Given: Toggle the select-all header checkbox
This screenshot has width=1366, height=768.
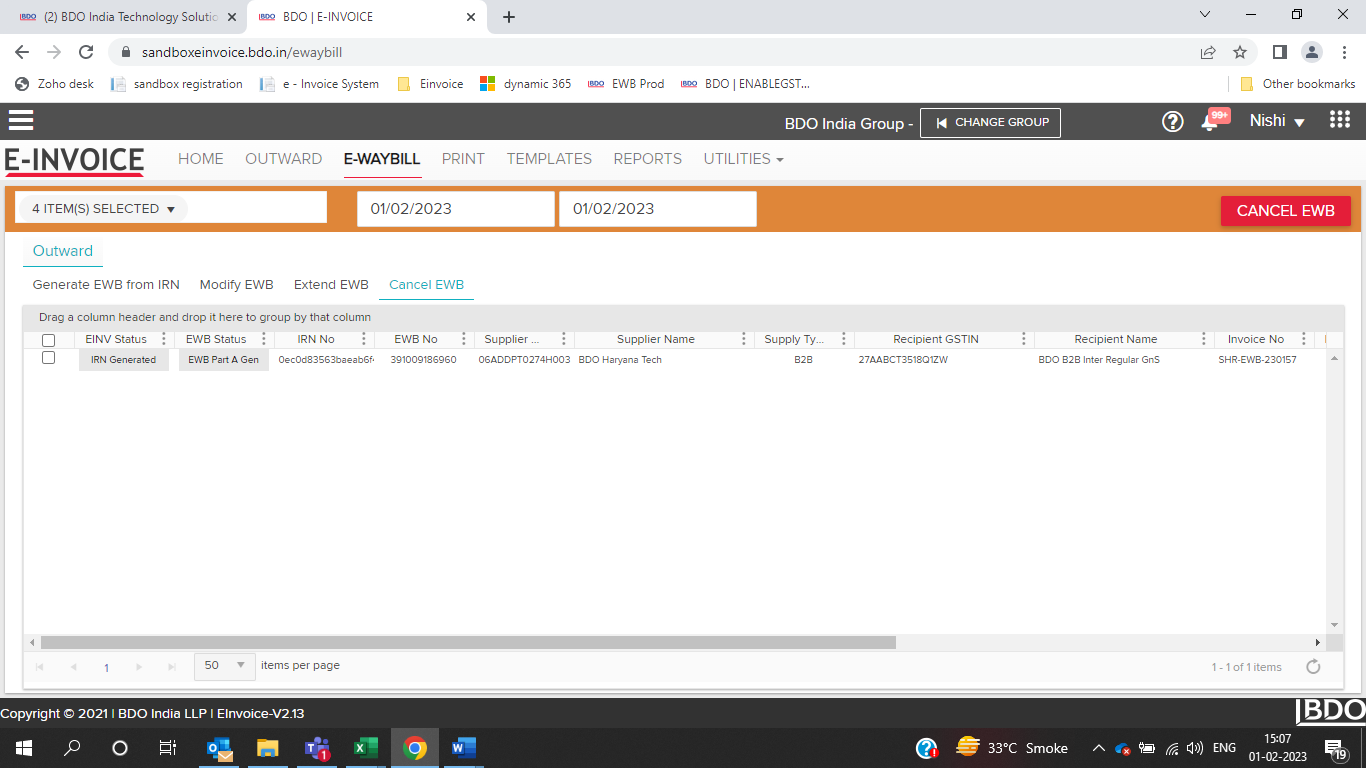Looking at the screenshot, I should [48, 340].
